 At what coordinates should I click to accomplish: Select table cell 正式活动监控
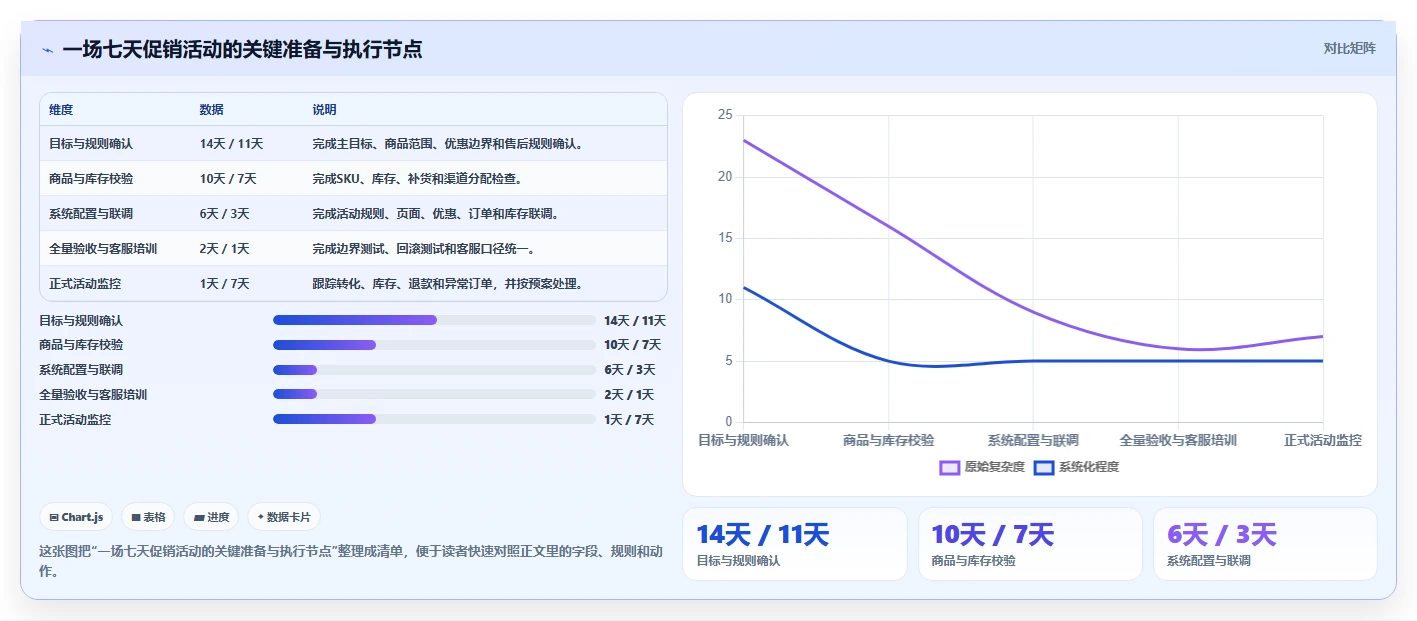(85, 284)
